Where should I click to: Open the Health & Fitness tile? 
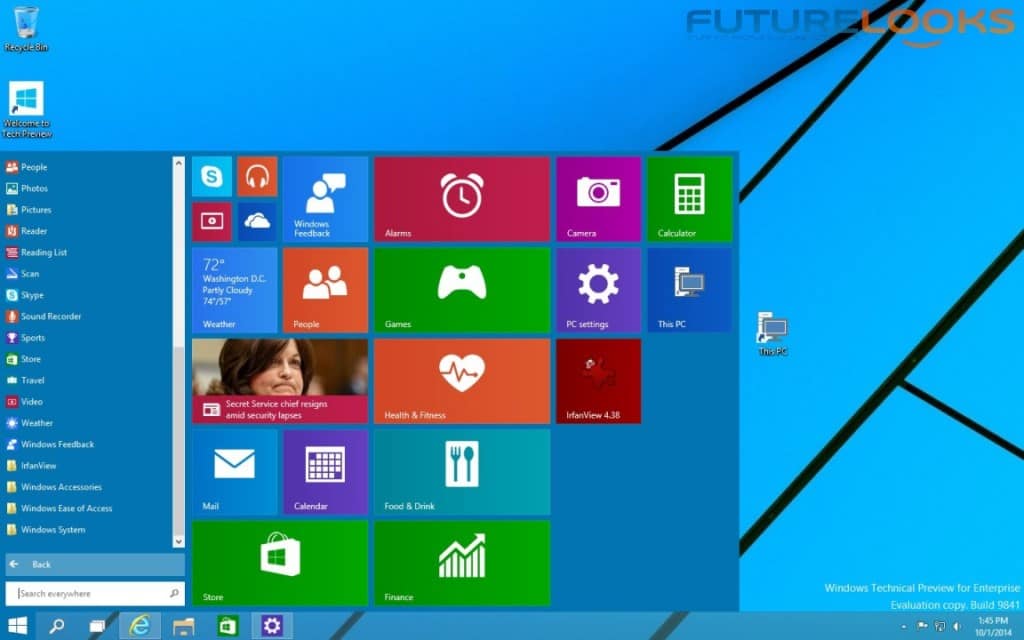(461, 380)
